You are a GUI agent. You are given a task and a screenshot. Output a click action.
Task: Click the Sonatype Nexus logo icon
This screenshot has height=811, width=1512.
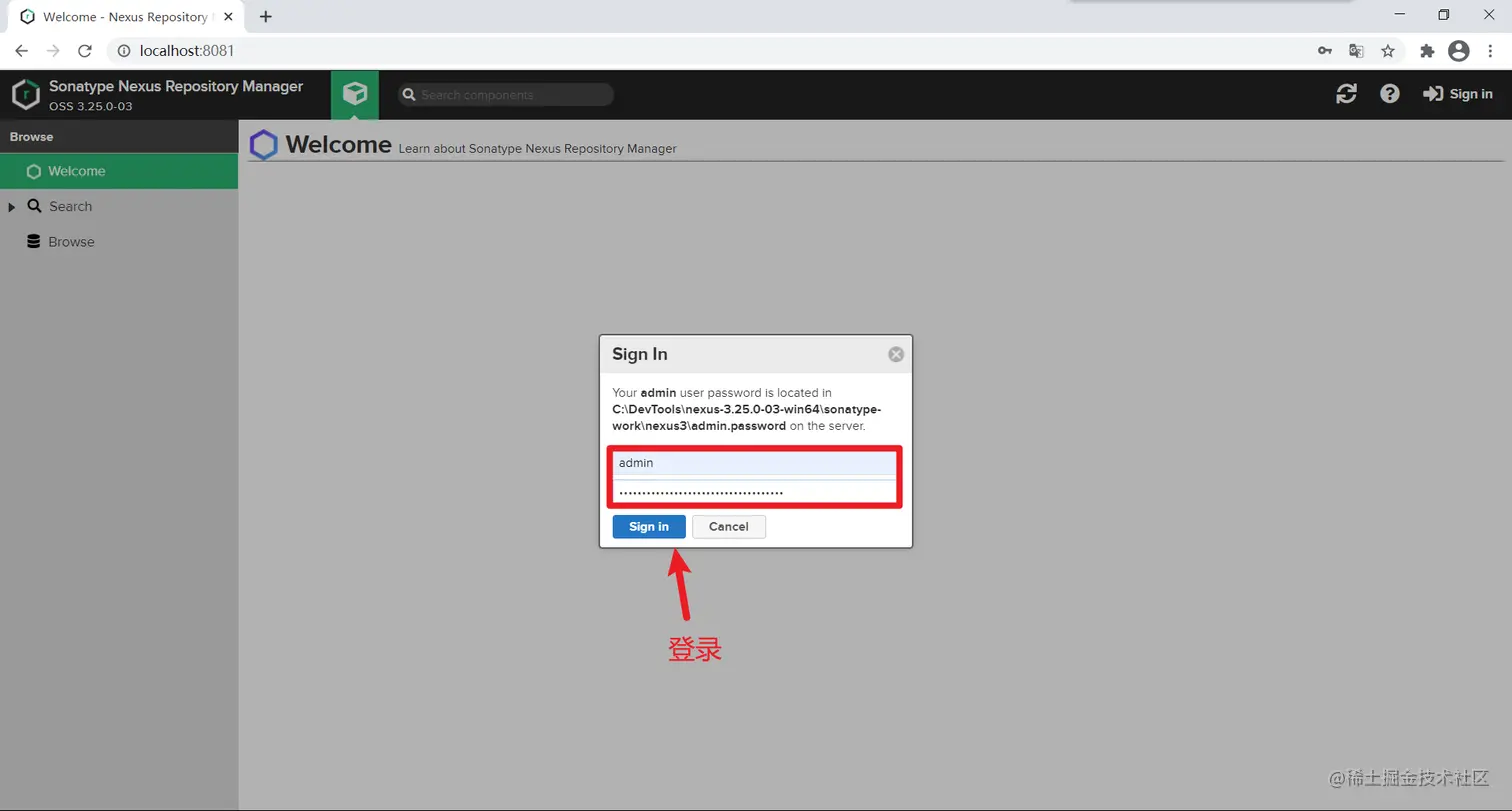(x=25, y=94)
